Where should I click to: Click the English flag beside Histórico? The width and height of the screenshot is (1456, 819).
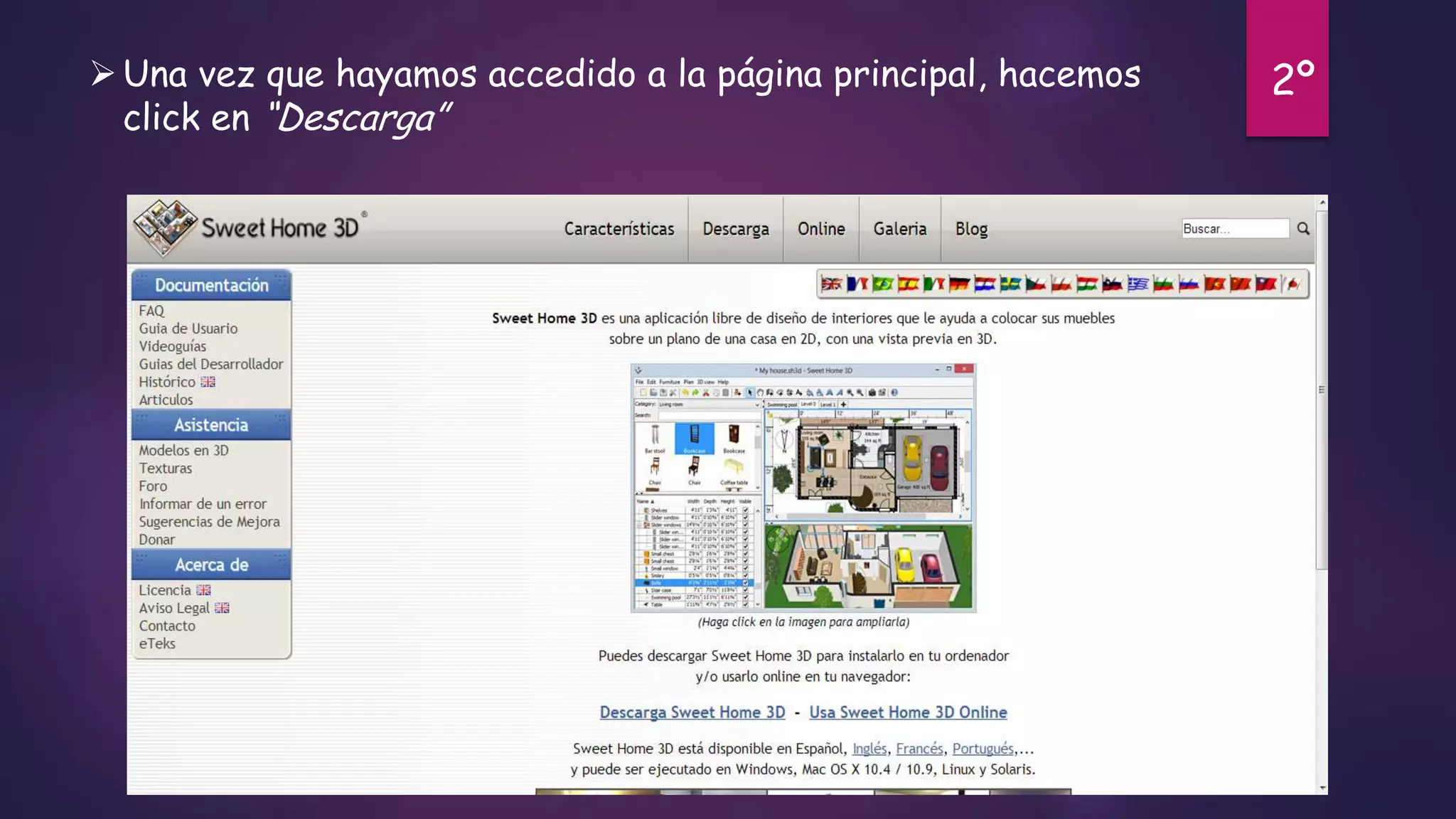tap(208, 382)
